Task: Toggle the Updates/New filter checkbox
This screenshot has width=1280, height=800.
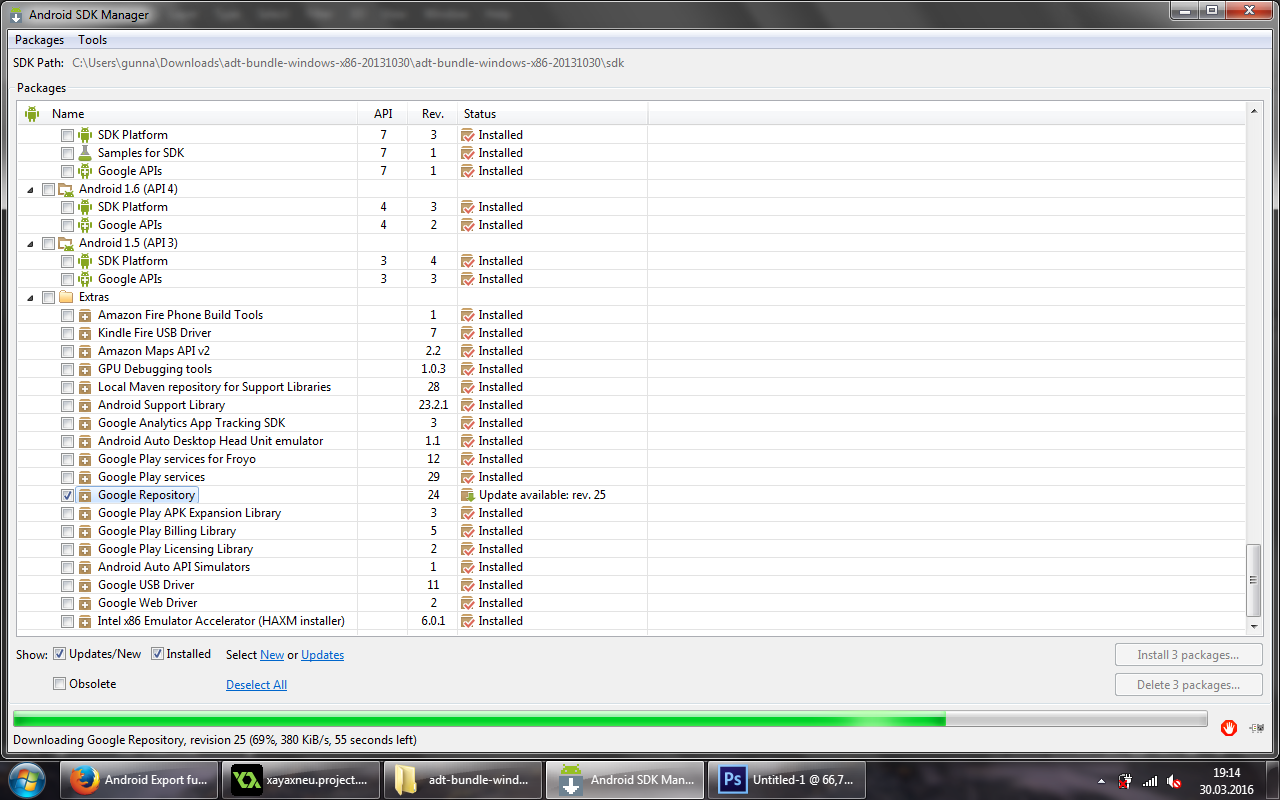Action: click(60, 654)
